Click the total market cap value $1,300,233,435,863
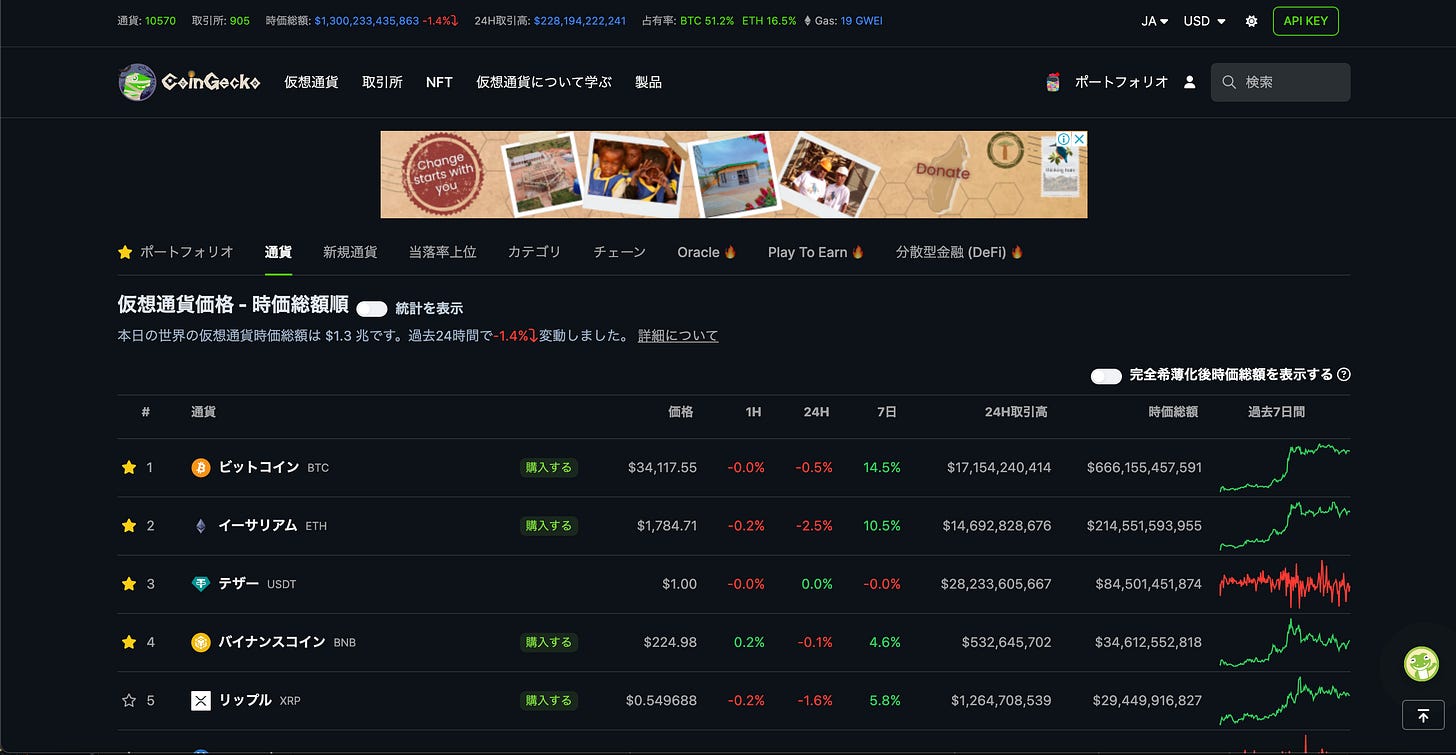Viewport: 1456px width, 755px height. click(x=366, y=21)
